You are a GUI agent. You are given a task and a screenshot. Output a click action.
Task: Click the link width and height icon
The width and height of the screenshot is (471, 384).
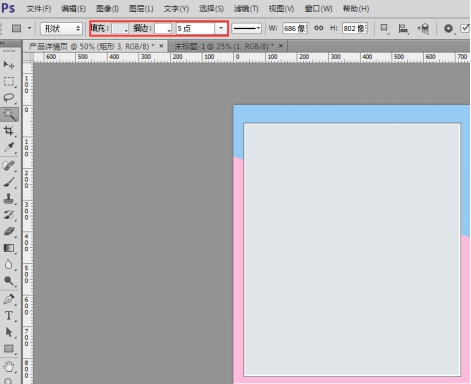[x=319, y=28]
